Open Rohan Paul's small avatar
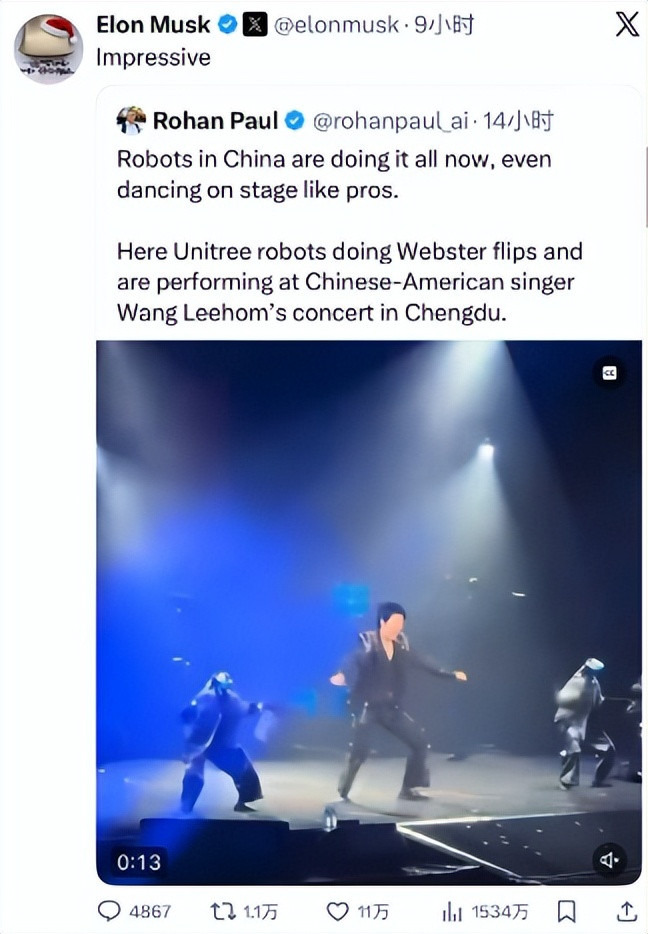 point(131,121)
